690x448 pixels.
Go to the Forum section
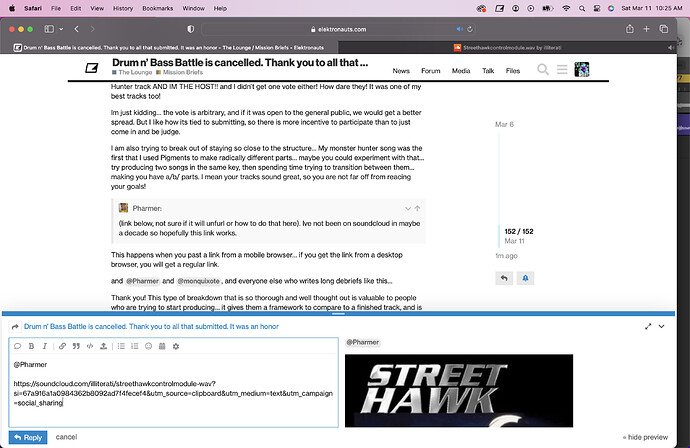pyautogui.click(x=430, y=71)
